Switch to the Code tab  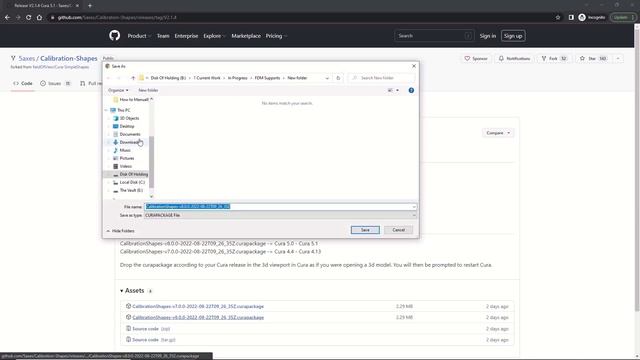point(23,83)
